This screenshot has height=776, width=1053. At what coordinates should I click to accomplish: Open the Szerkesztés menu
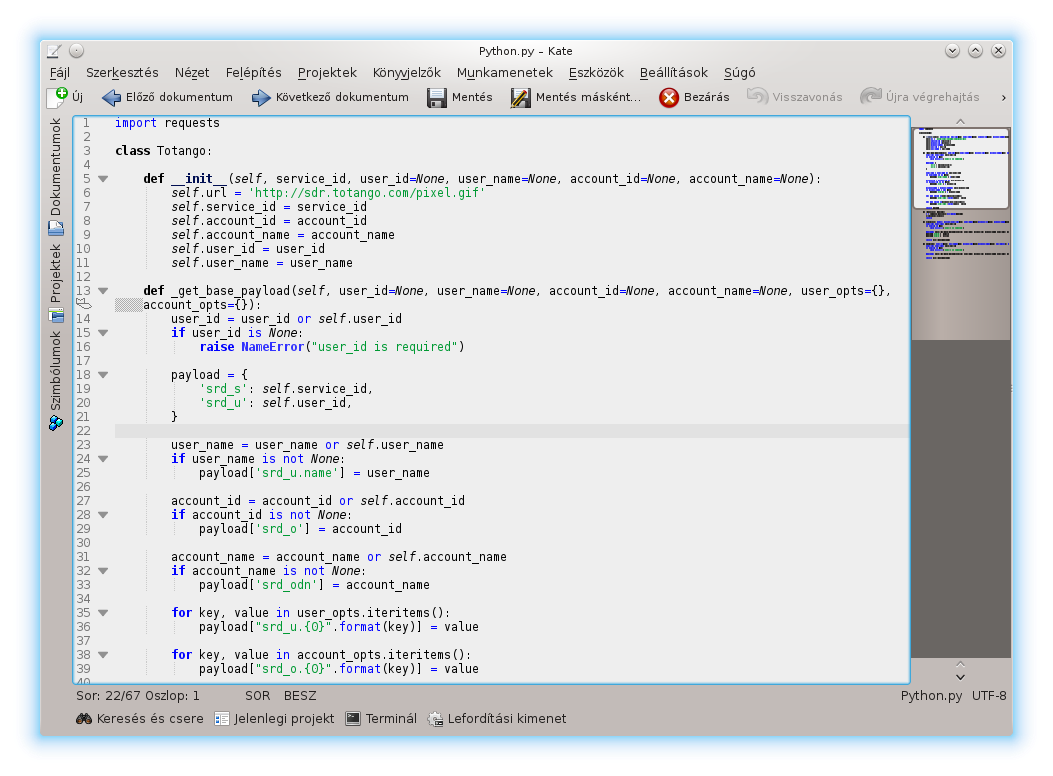(122, 72)
